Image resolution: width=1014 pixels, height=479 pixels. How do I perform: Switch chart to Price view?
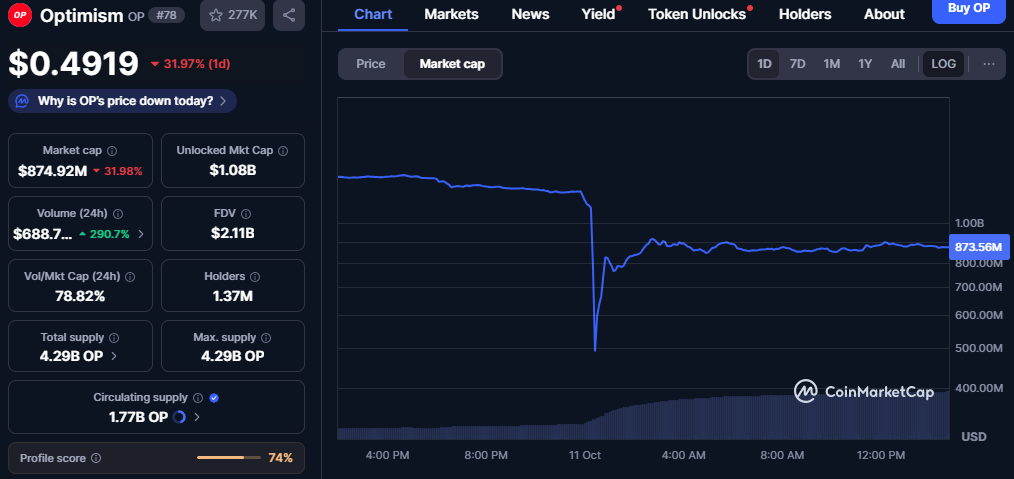(x=371, y=64)
